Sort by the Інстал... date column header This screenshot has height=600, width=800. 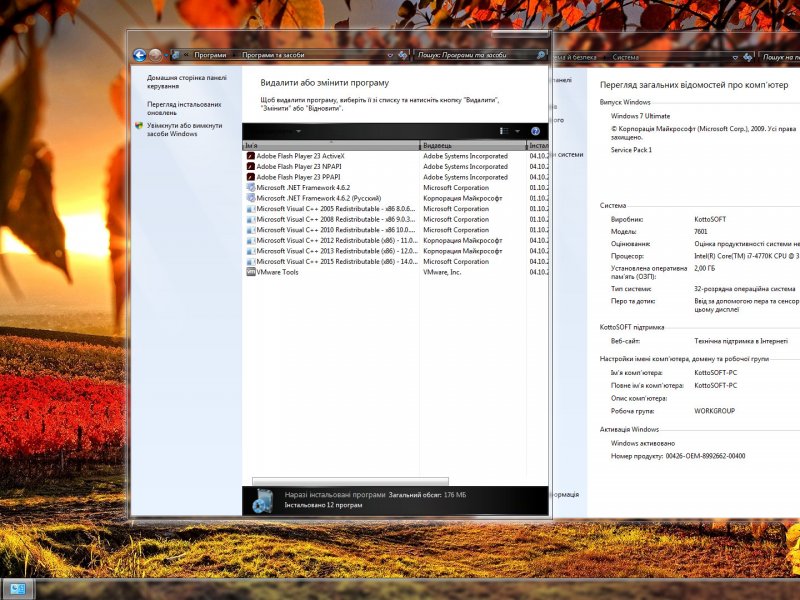[x=538, y=145]
